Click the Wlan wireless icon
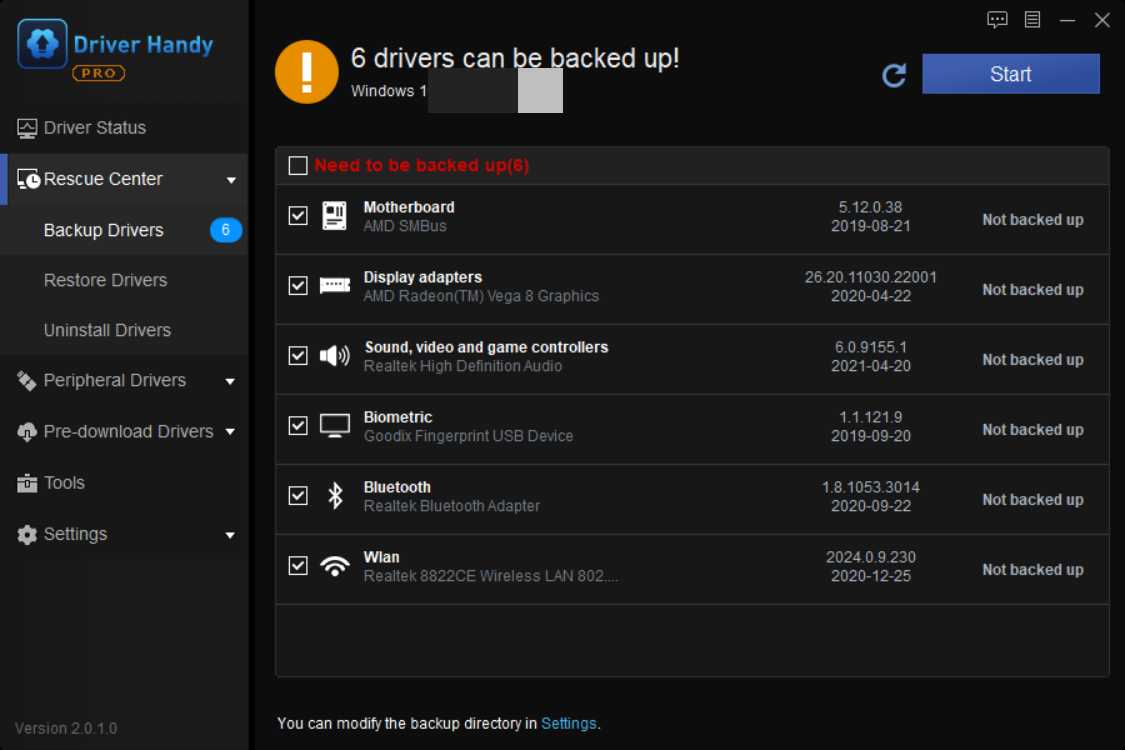 click(x=334, y=565)
